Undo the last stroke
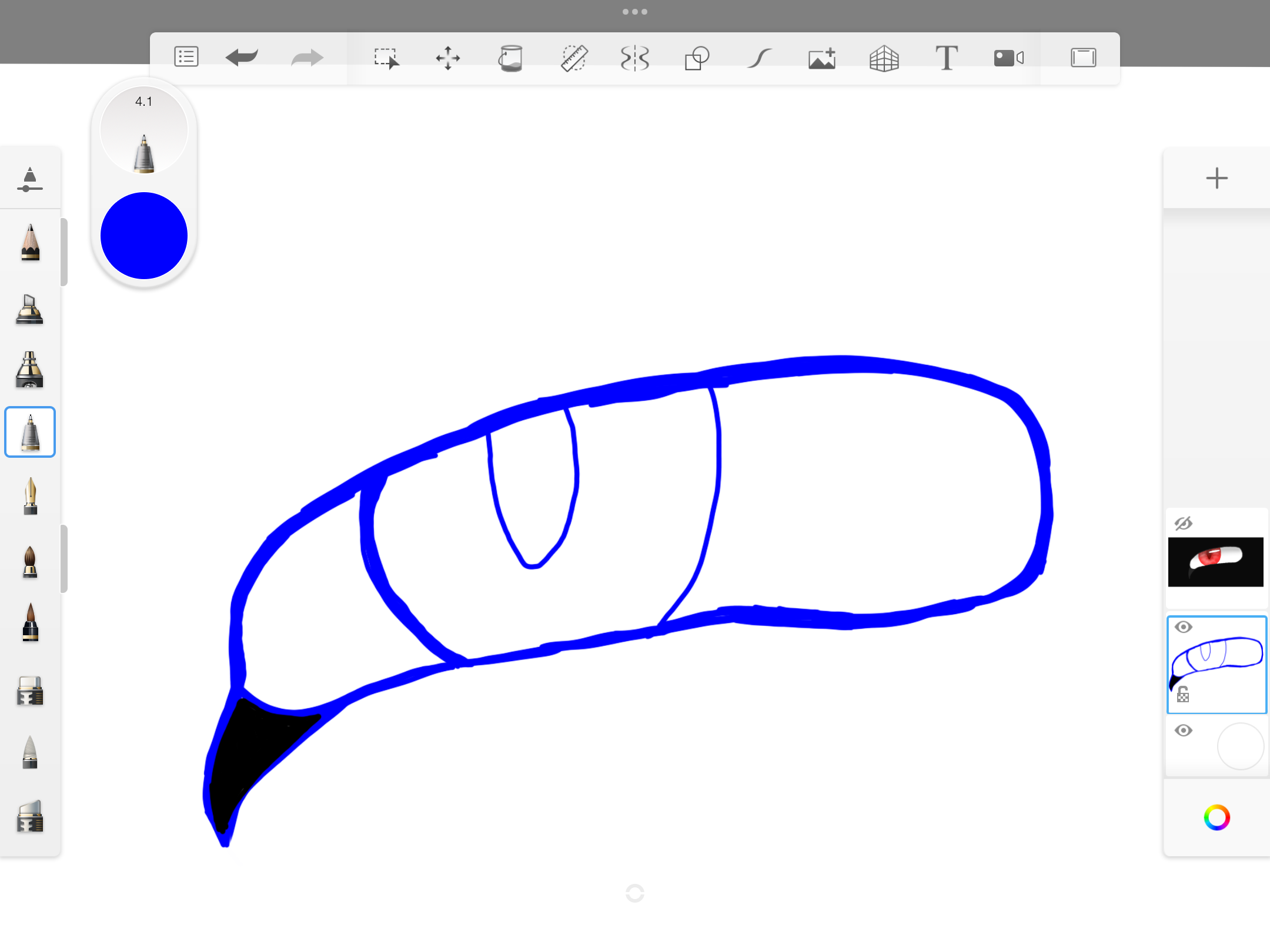This screenshot has width=1270, height=952. [x=242, y=58]
